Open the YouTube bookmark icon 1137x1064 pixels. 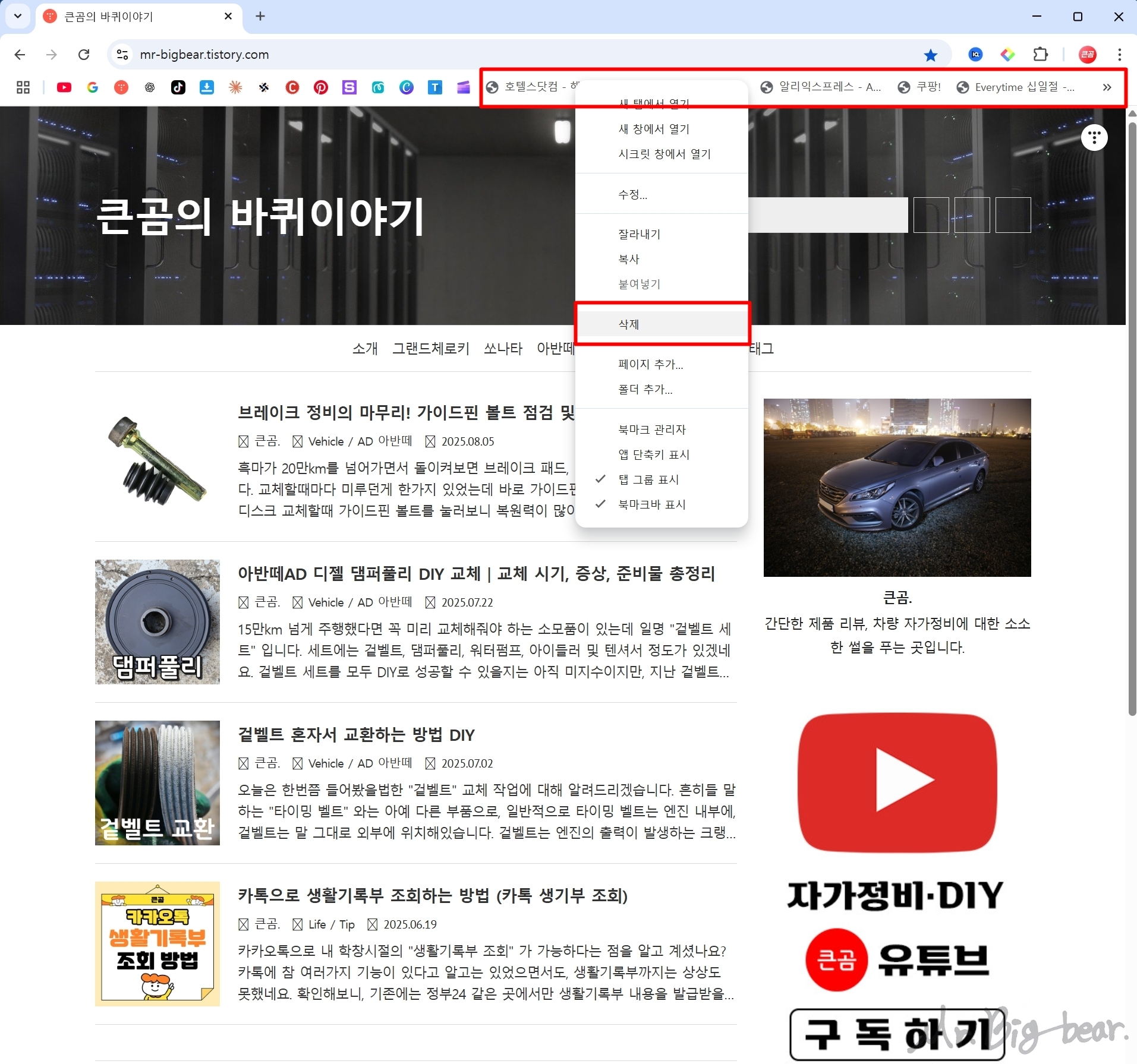click(x=64, y=87)
